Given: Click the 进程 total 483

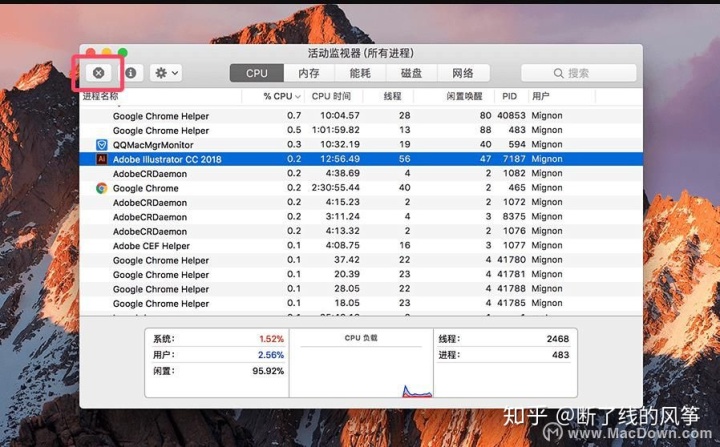Looking at the screenshot, I should pyautogui.click(x=561, y=355).
